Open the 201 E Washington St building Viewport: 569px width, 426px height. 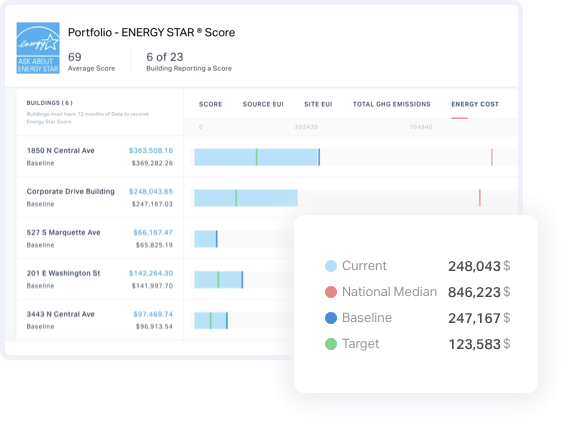click(x=64, y=273)
